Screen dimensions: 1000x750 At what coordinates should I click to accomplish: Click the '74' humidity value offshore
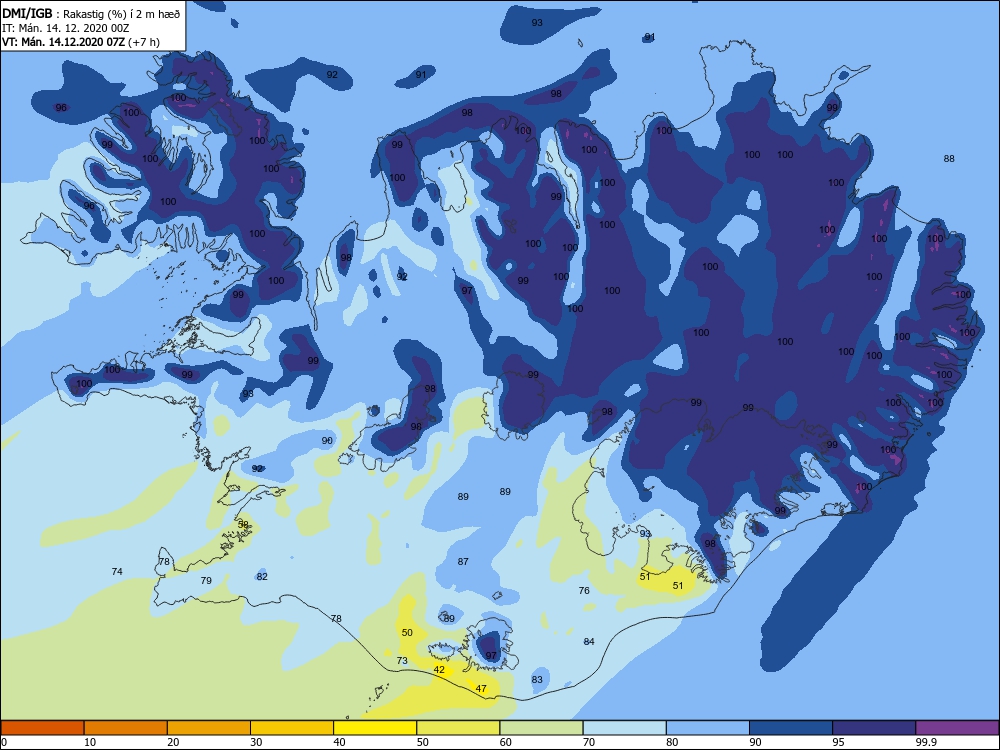pos(117,571)
